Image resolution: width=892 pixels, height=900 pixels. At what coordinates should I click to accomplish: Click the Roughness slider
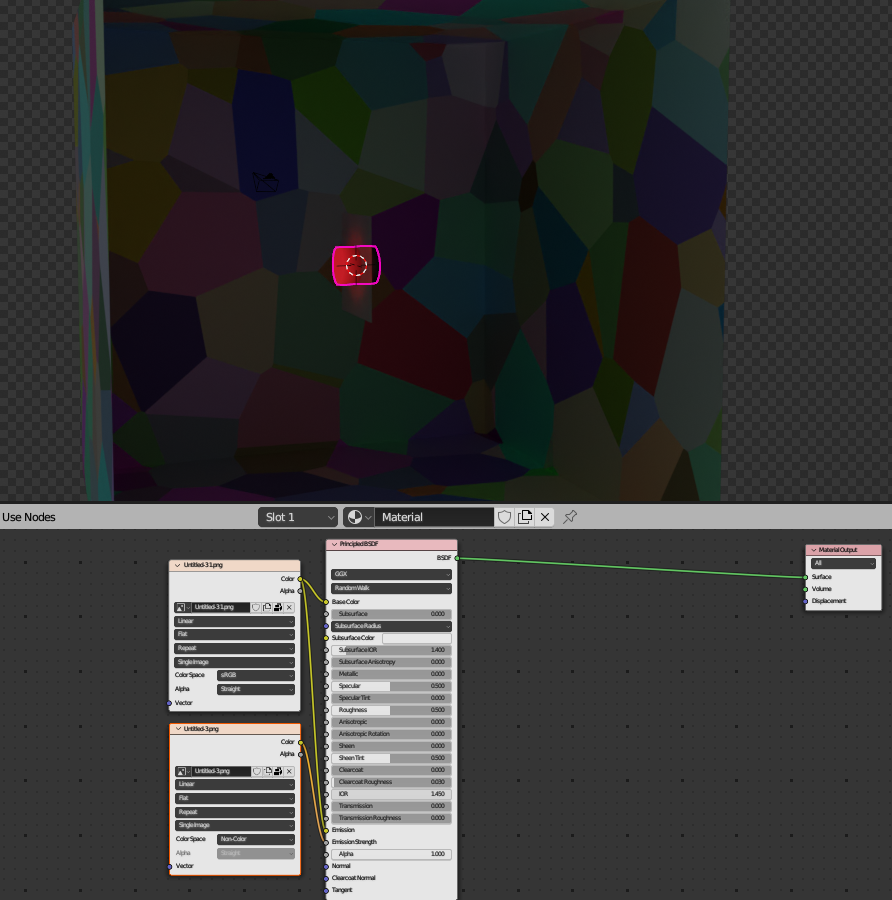coord(391,710)
